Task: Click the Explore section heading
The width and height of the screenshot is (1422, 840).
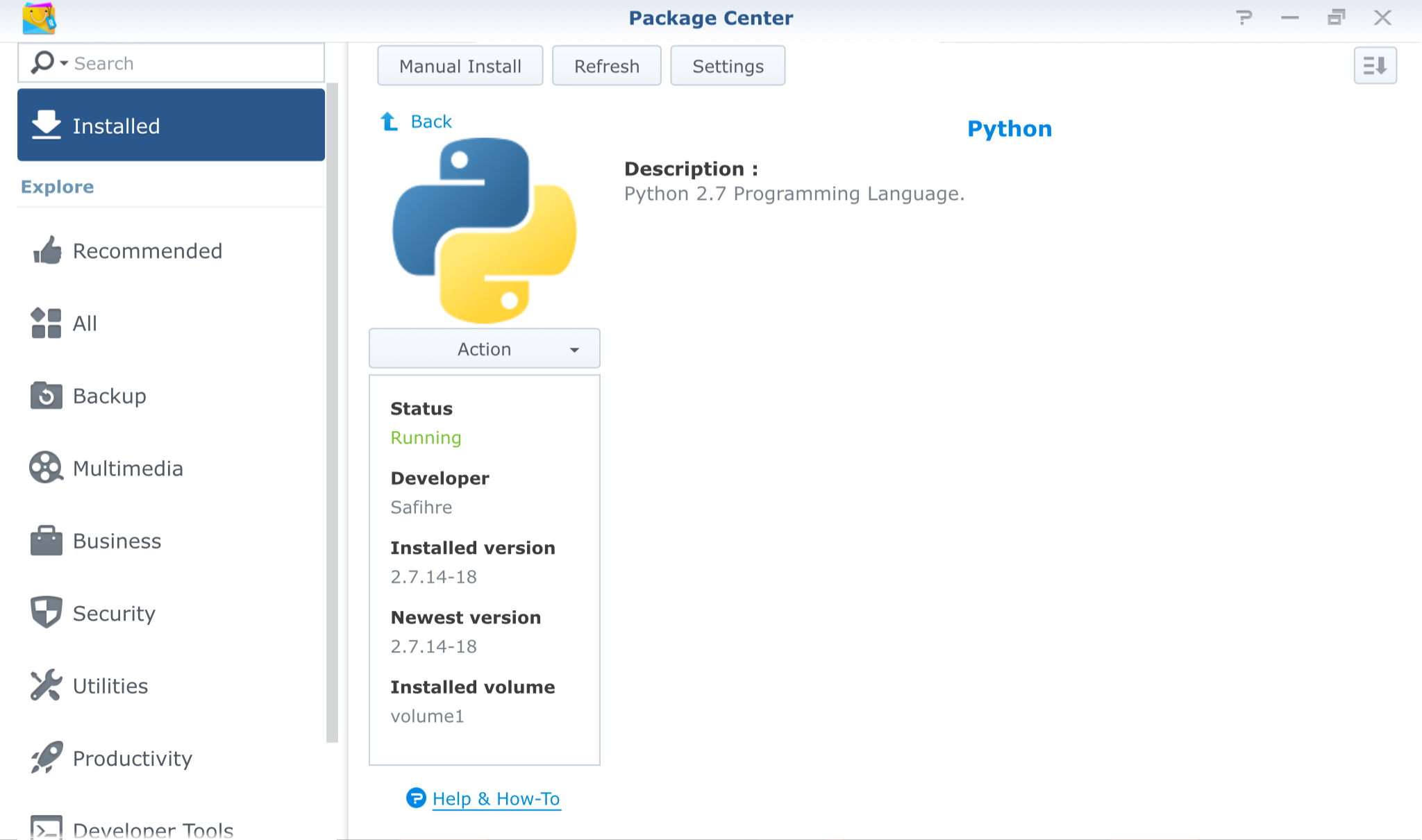Action: (x=57, y=187)
